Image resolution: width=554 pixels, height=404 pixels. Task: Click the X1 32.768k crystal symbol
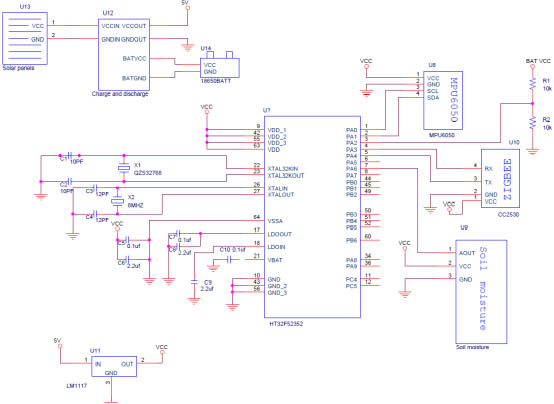[124, 168]
